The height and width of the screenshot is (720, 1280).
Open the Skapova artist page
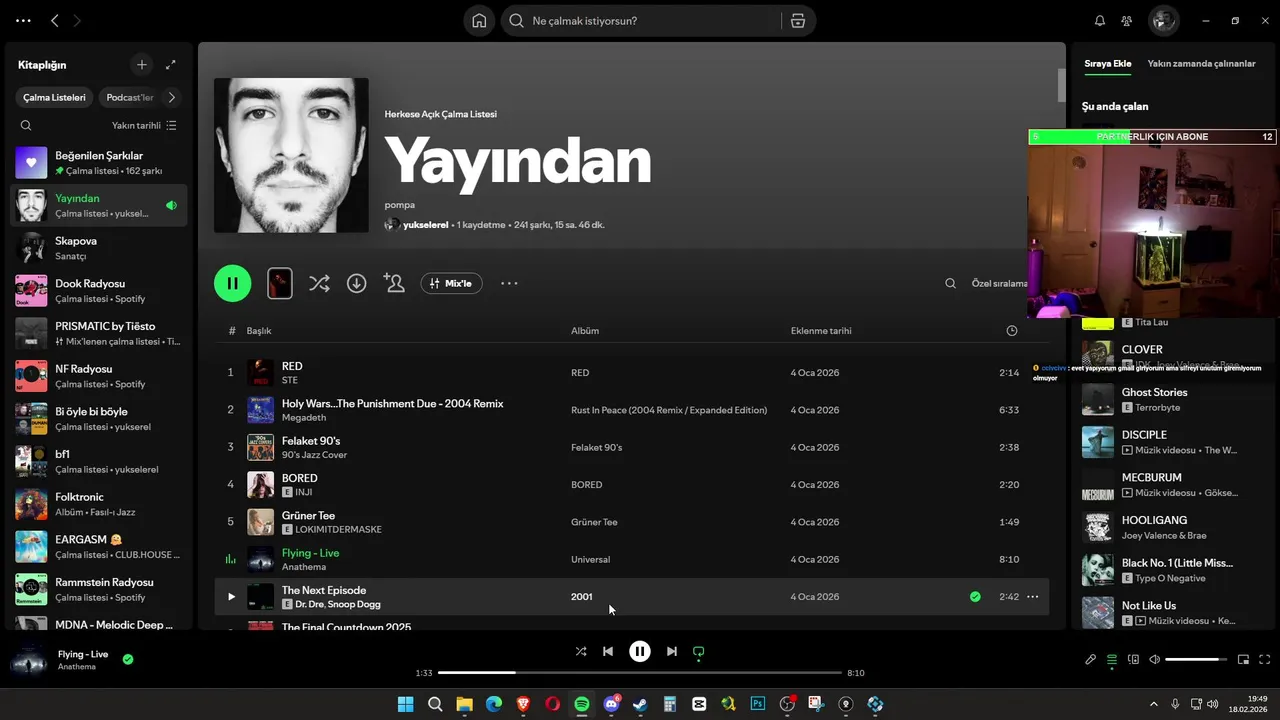click(x=99, y=248)
